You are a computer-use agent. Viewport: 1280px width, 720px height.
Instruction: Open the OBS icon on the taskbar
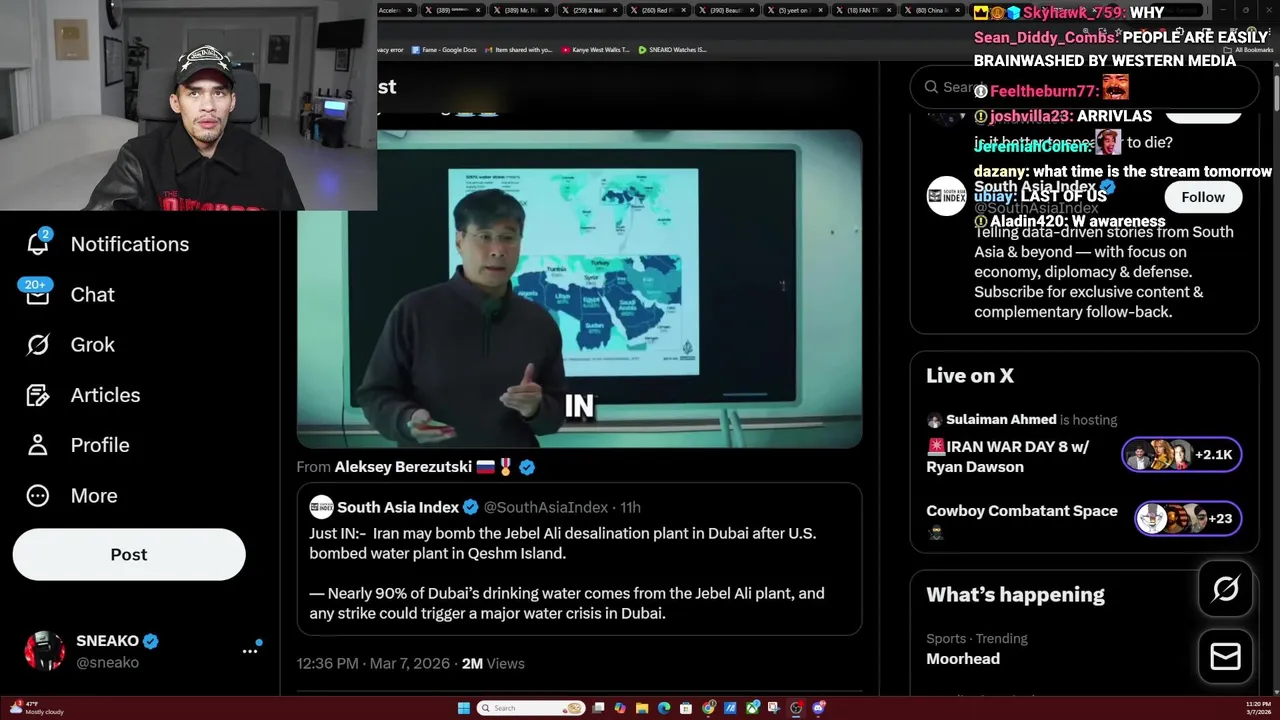coord(795,708)
